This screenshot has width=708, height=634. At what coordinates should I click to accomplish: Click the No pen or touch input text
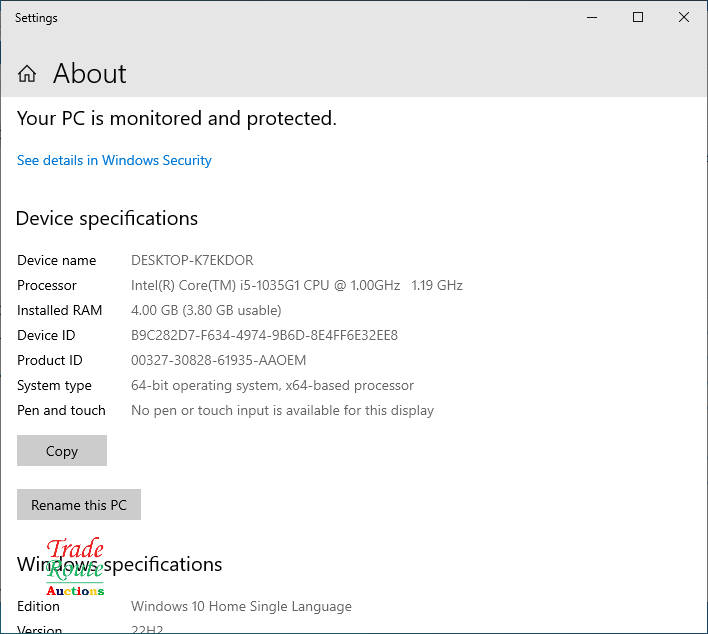click(x=282, y=410)
